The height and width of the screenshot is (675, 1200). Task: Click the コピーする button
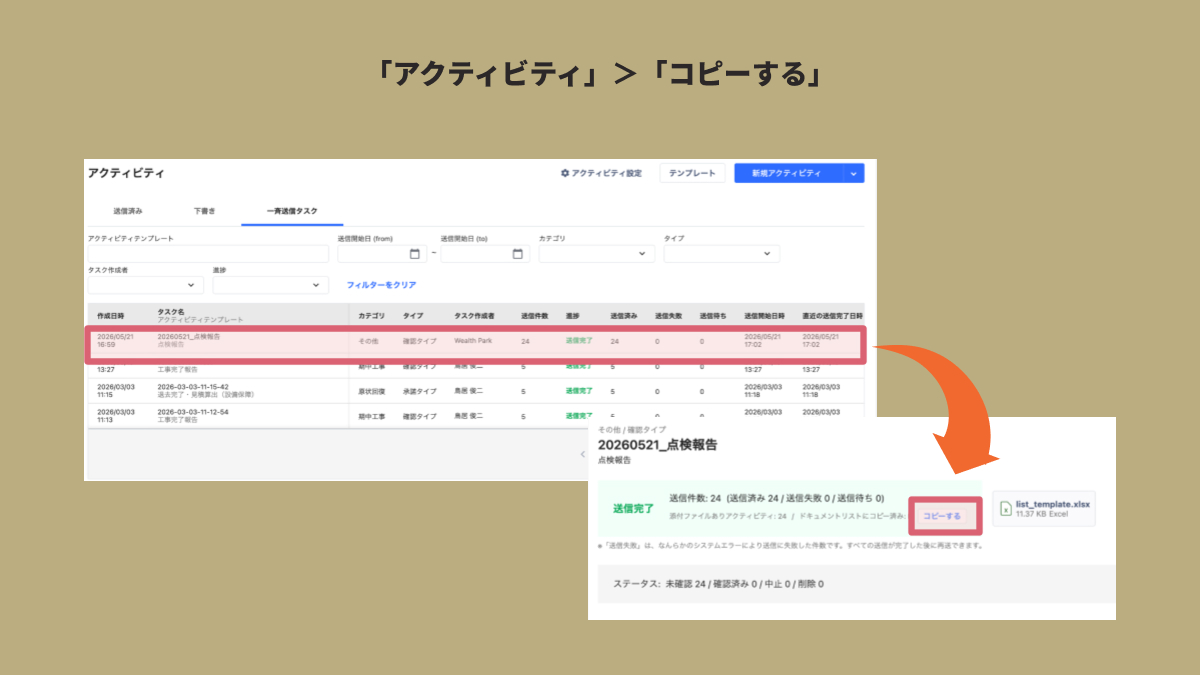(x=942, y=516)
